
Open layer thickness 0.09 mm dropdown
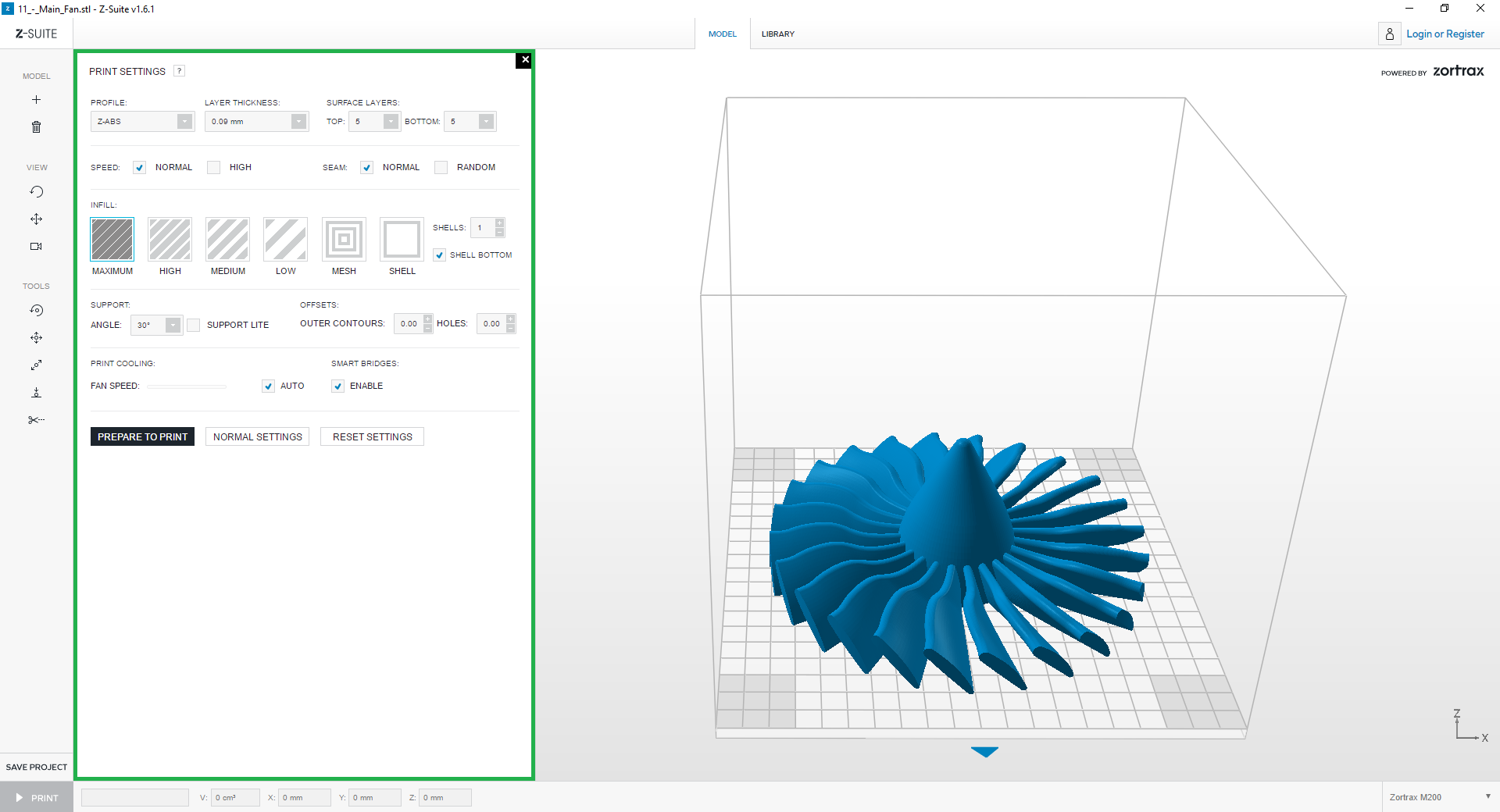click(x=256, y=122)
